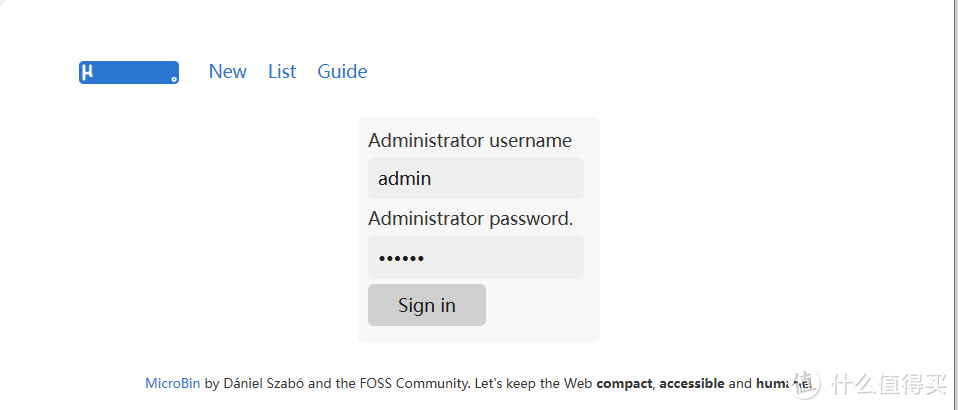Viewport: 958px width, 410px height.
Task: Click the small circle at the logo's right end
Action: coord(174,78)
